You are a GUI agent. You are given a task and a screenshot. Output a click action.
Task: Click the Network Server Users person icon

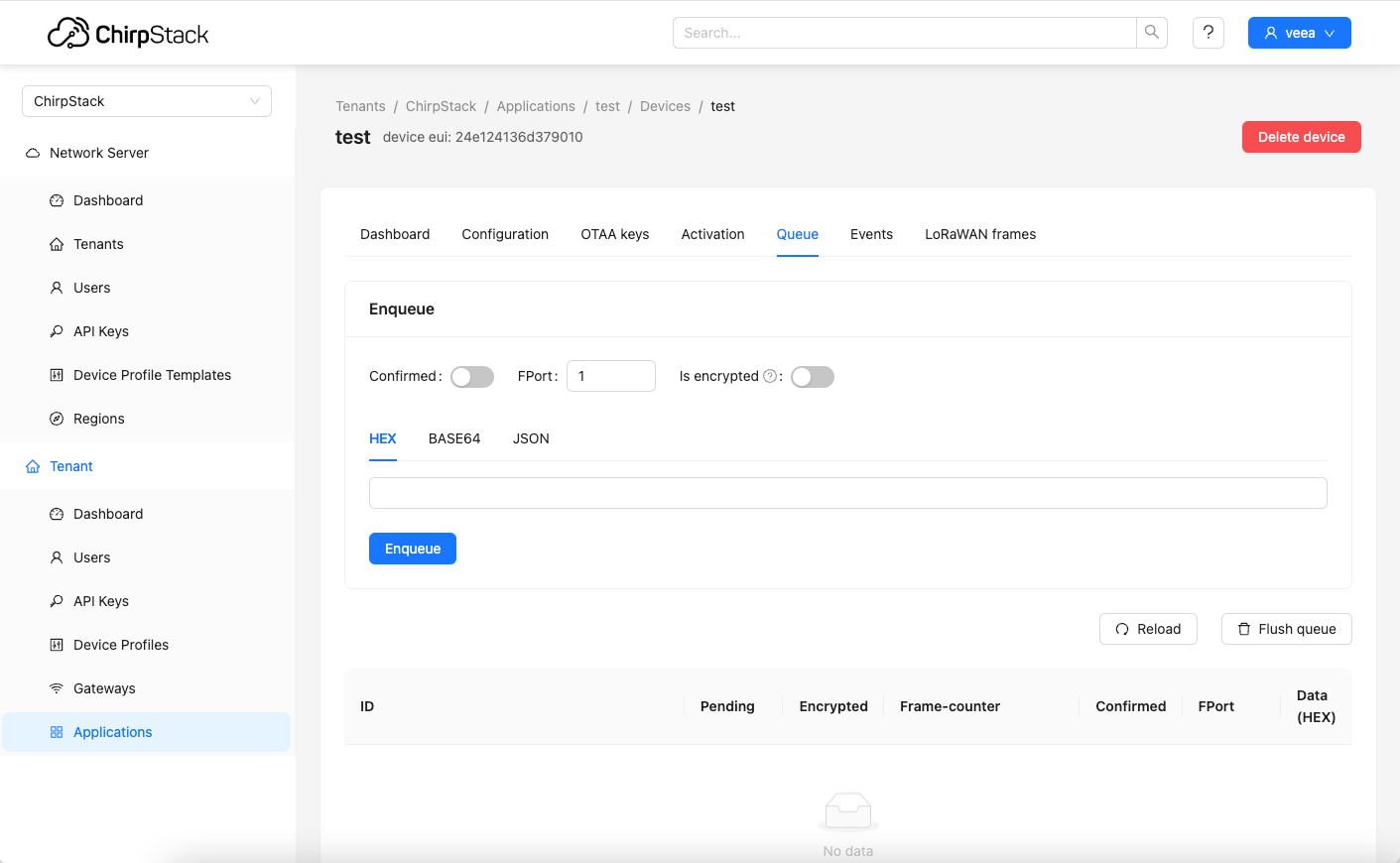[57, 288]
